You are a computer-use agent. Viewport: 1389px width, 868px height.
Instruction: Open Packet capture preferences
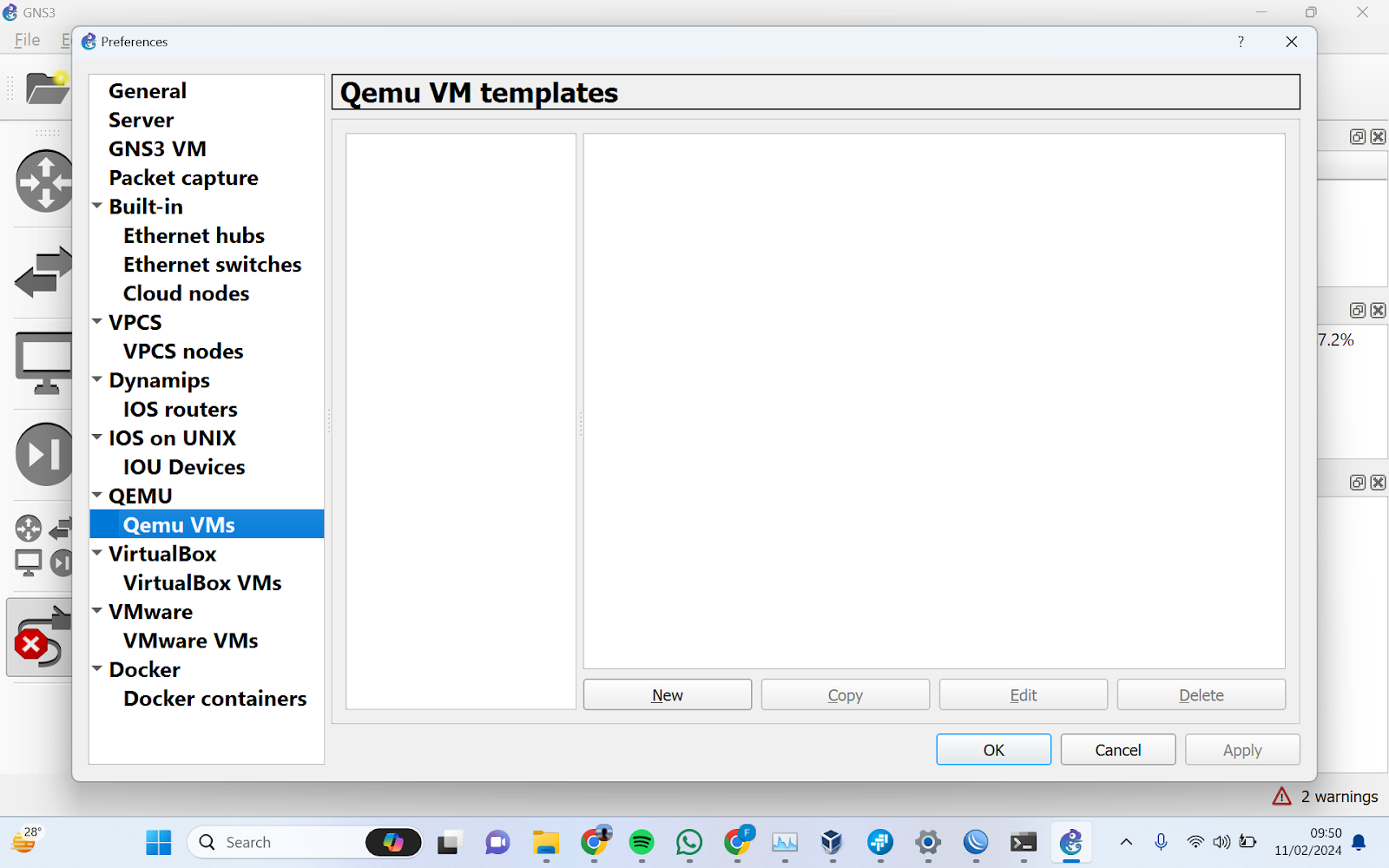point(183,178)
